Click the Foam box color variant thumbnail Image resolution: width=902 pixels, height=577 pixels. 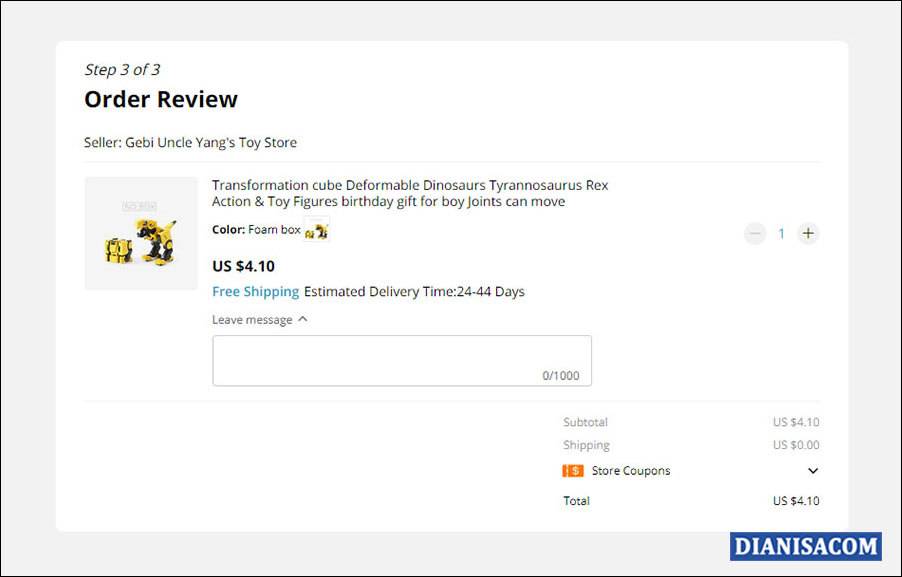[317, 229]
